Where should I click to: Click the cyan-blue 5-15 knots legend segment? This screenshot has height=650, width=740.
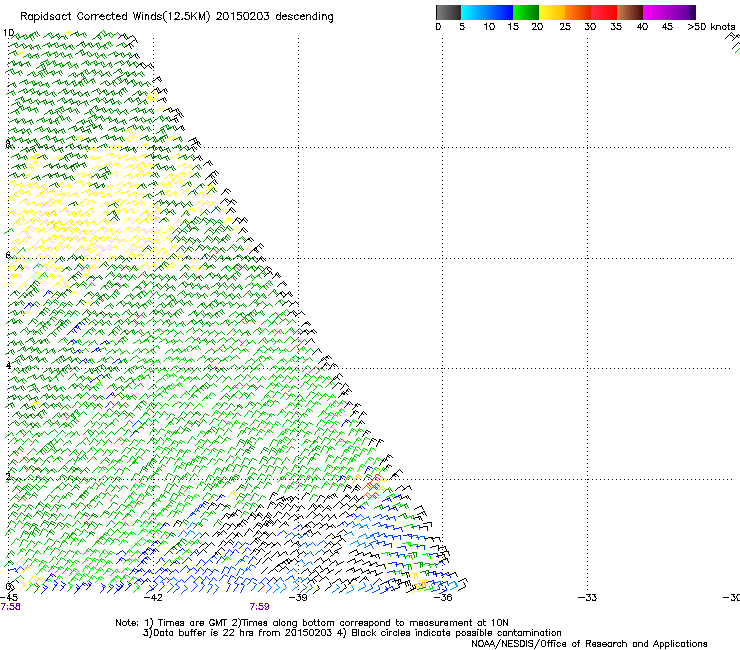pyautogui.click(x=487, y=12)
